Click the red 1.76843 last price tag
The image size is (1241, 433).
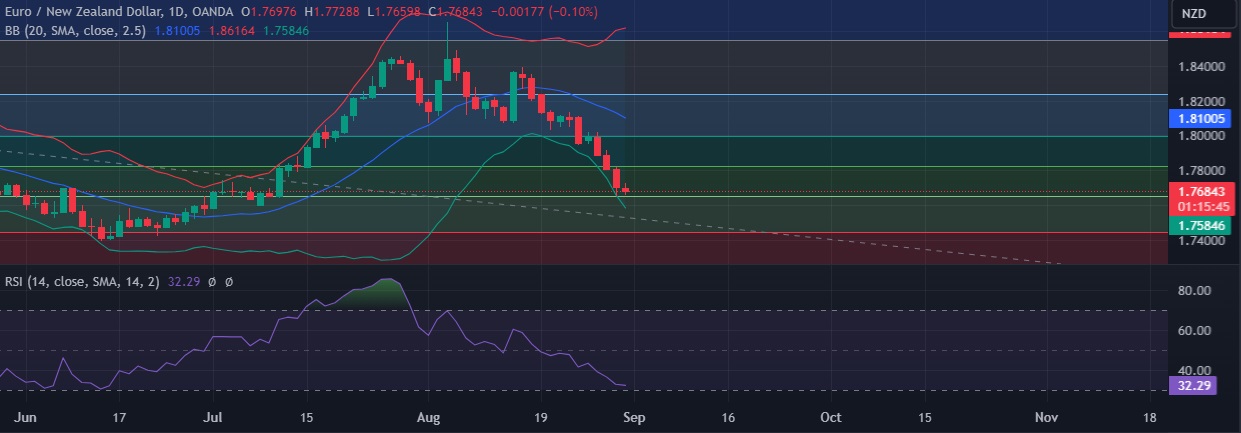click(1200, 191)
